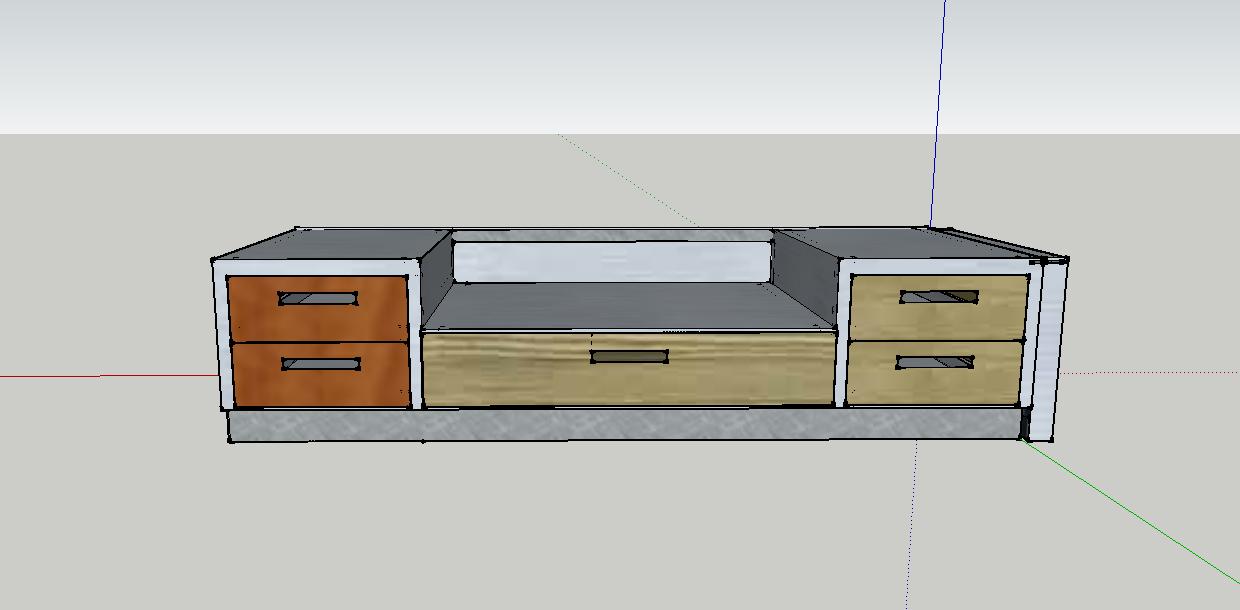The height and width of the screenshot is (610, 1240).
Task: Click the top-left orange drawer's handle cutout
Action: tap(318, 298)
